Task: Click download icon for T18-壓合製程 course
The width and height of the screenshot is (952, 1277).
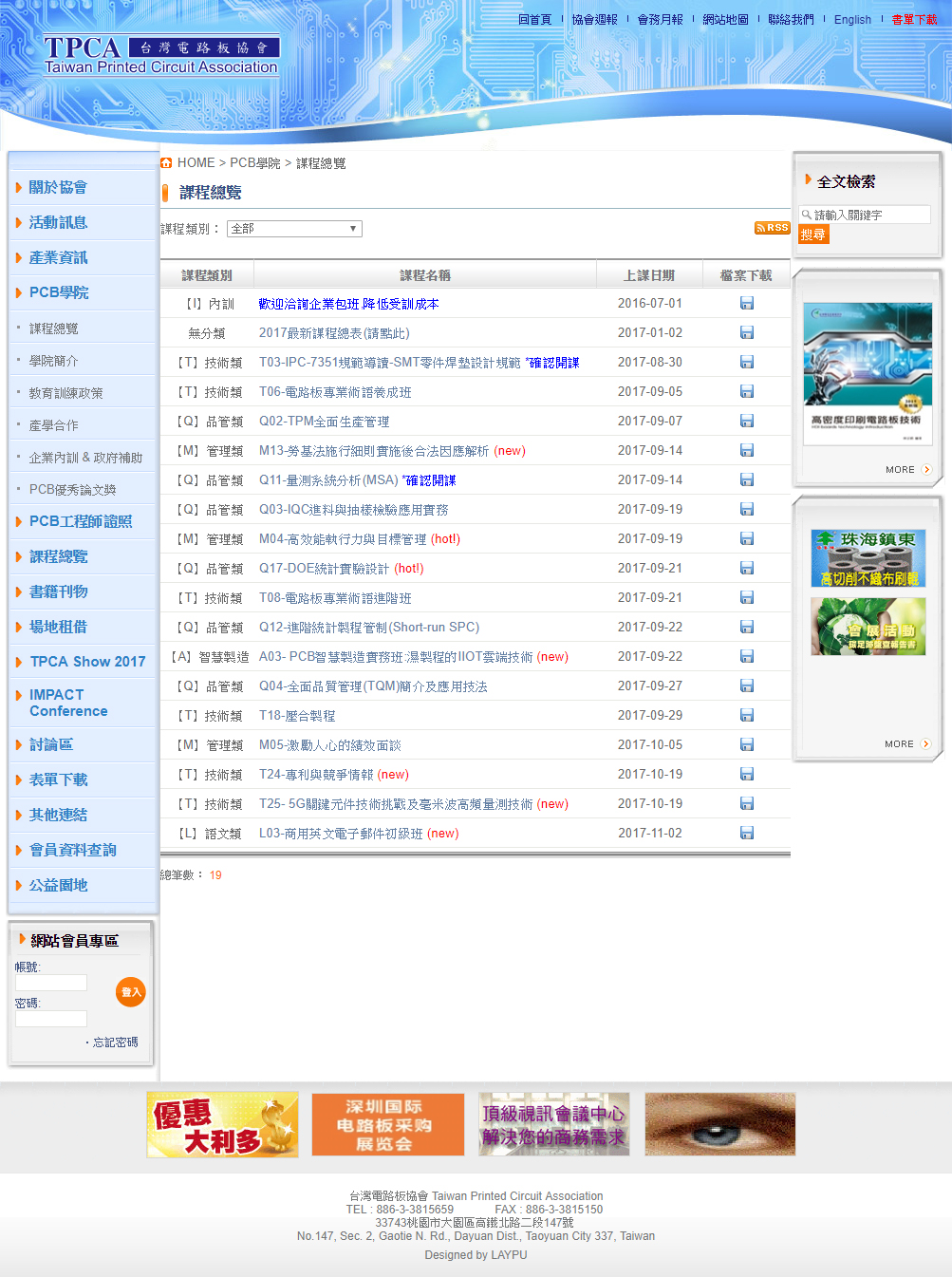Action: point(747,716)
